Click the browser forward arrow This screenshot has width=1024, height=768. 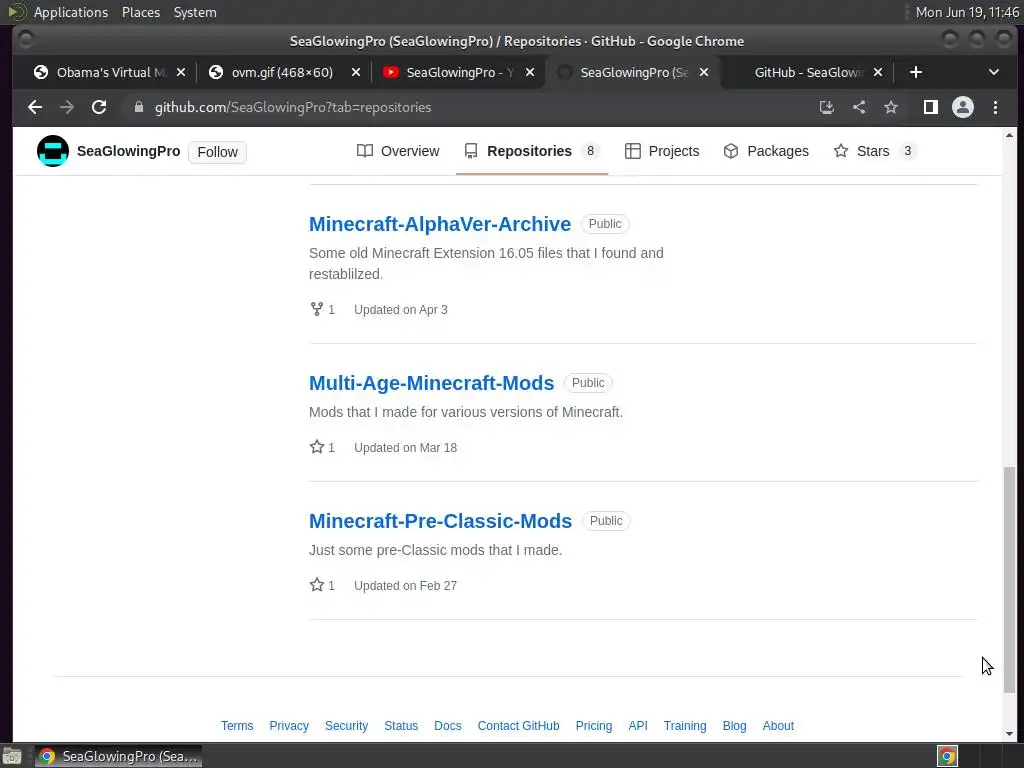click(67, 107)
